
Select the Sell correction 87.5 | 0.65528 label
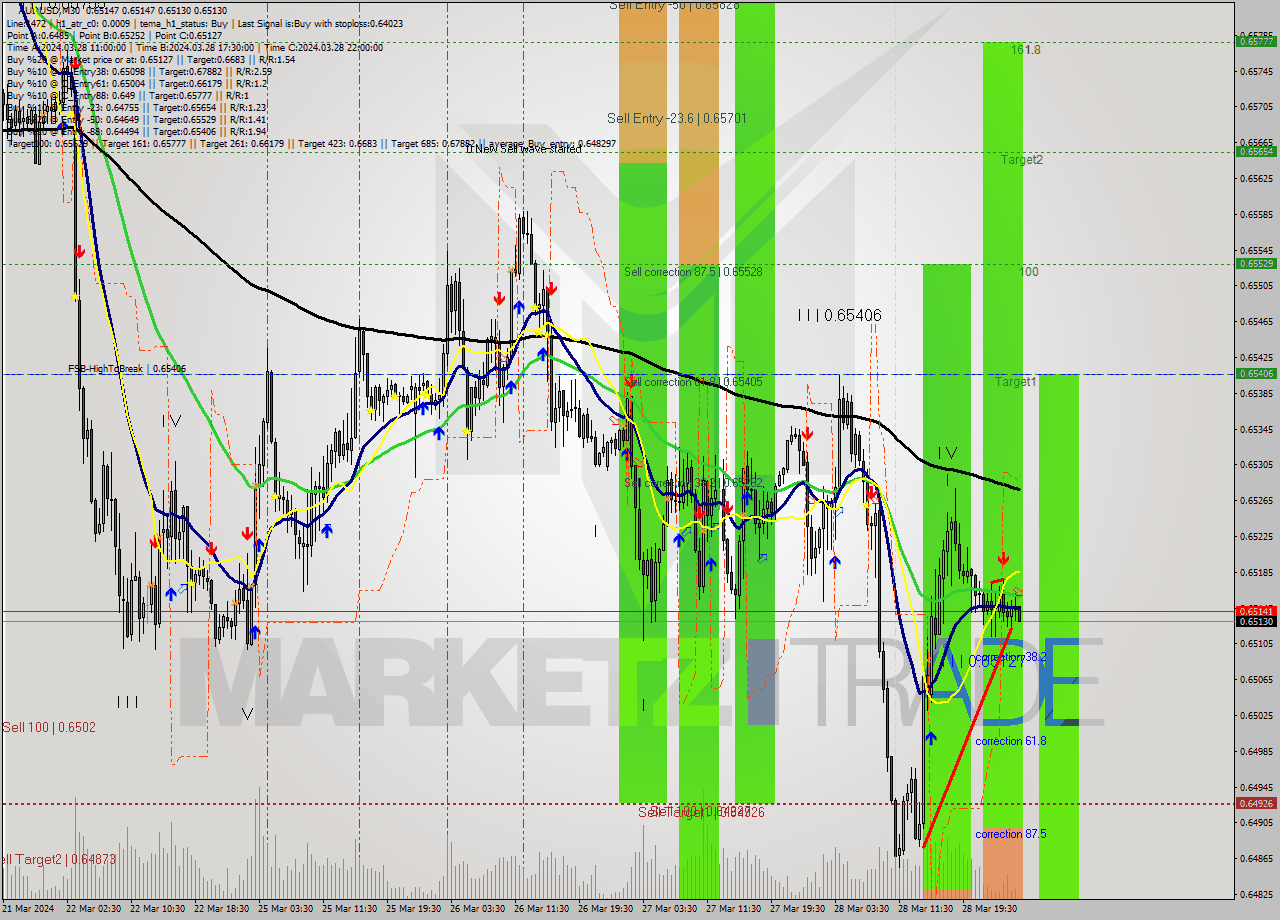pyautogui.click(x=693, y=272)
